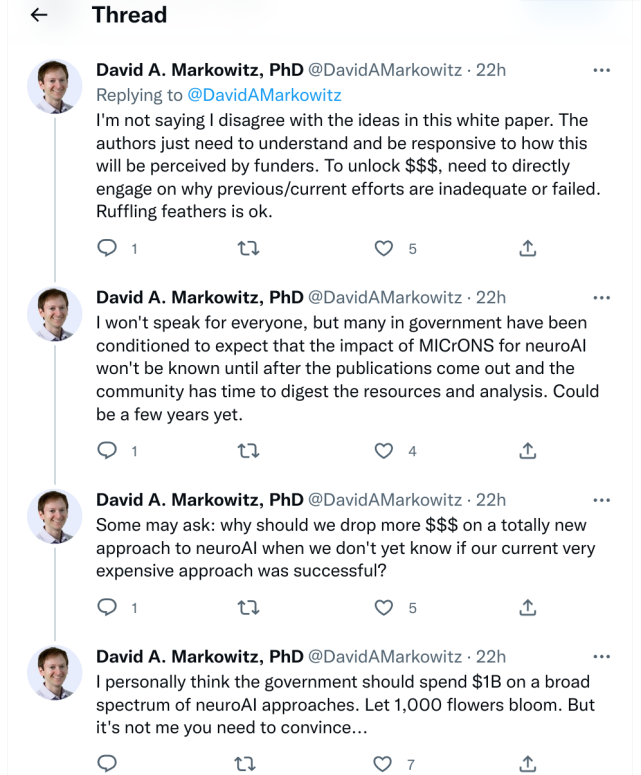641x775 pixels.
Task: Reply to the 'Ruffling feathers is ok' tweet
Action: tap(107, 249)
